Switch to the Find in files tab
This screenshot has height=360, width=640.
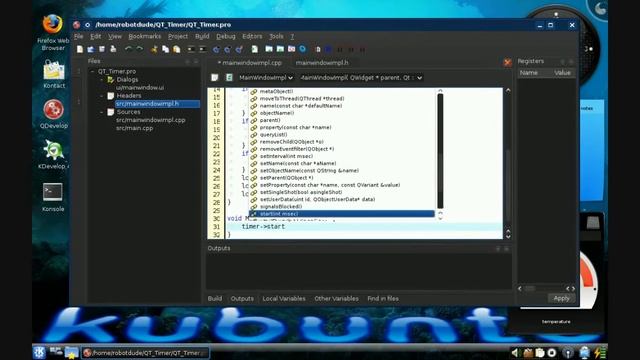coord(383,299)
